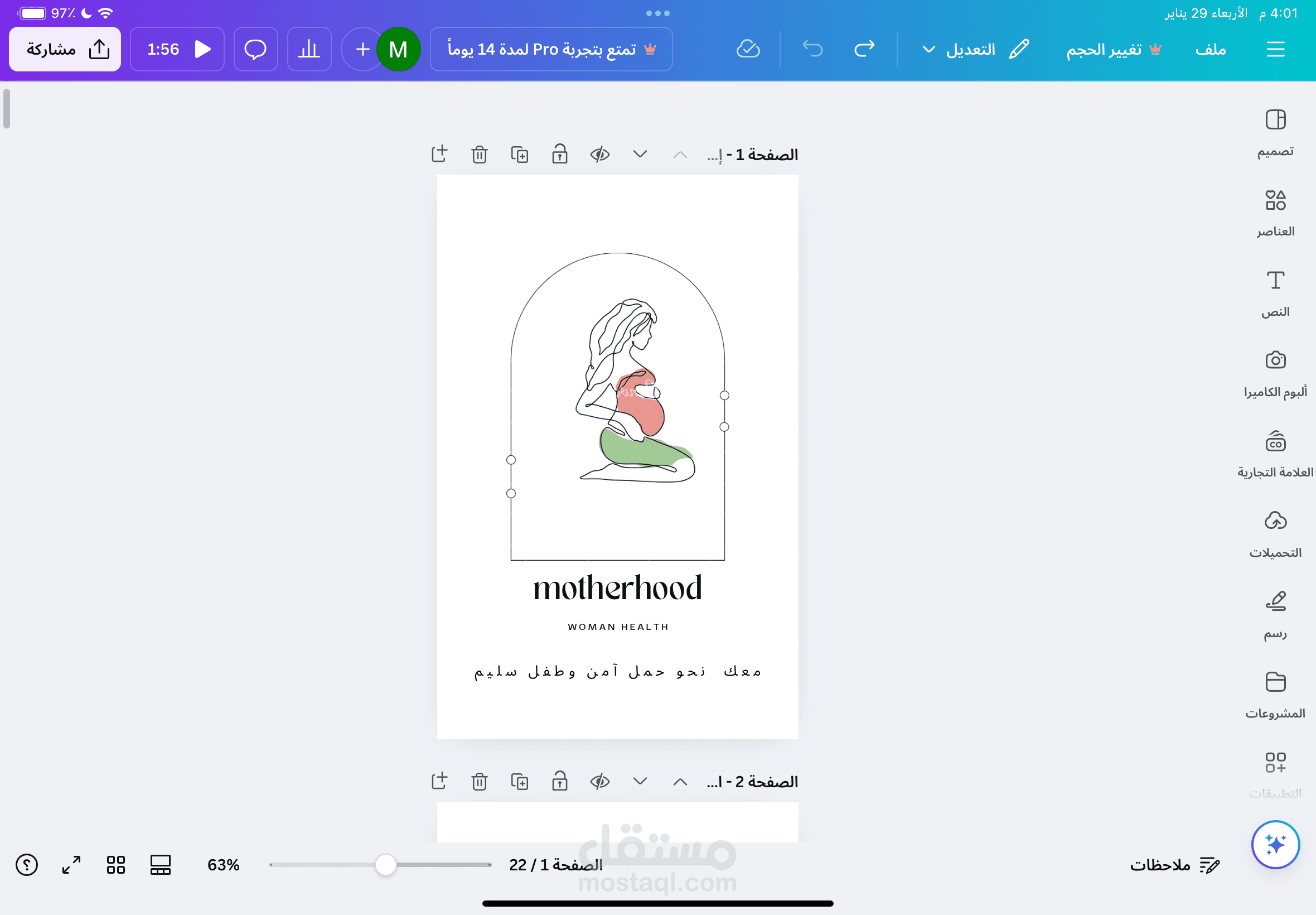This screenshot has height=915, width=1316.
Task: Toggle hide page 2 eye icon
Action: (x=600, y=782)
